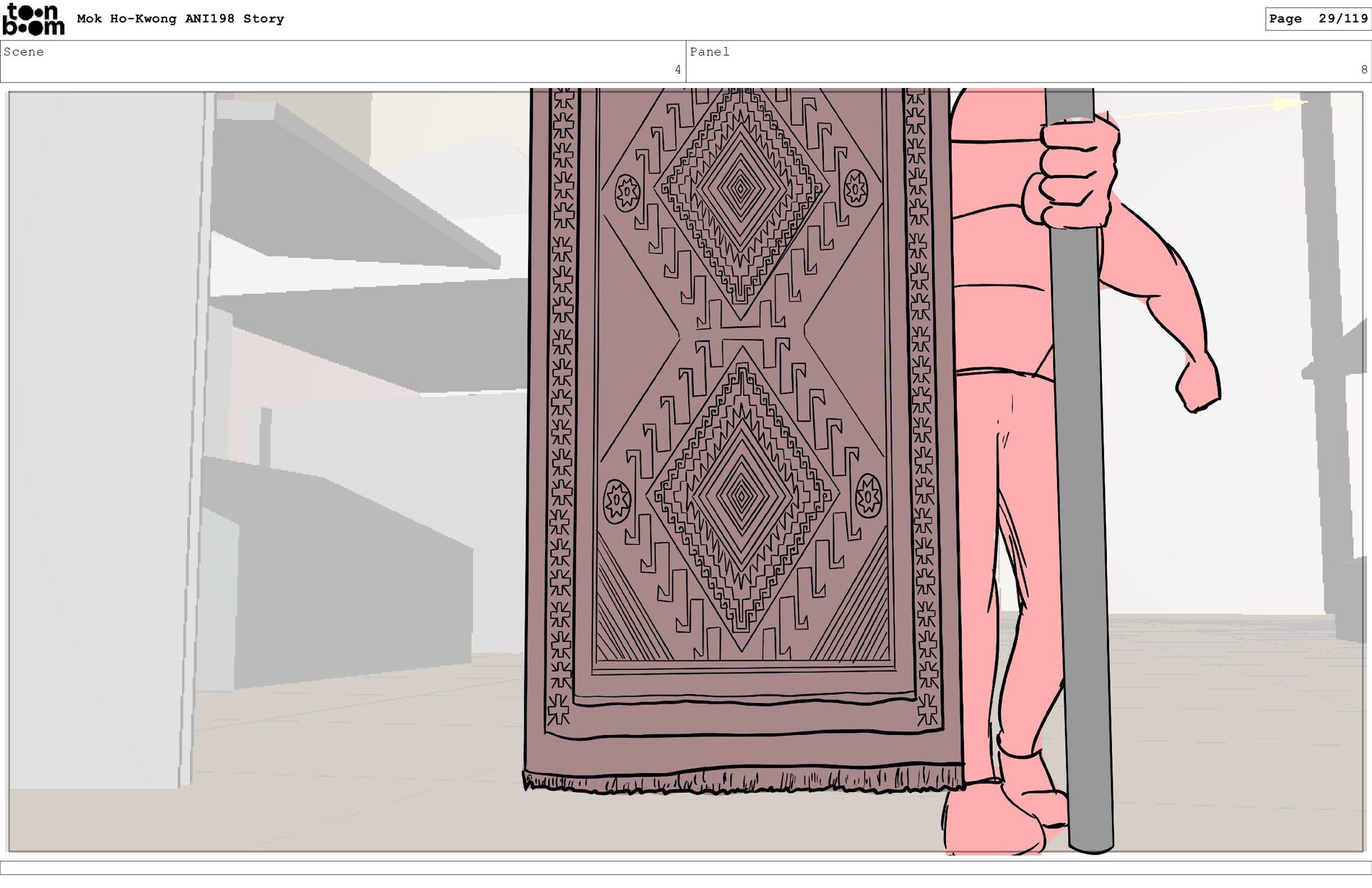Click the upper diamond pattern on the rug

[740, 189]
